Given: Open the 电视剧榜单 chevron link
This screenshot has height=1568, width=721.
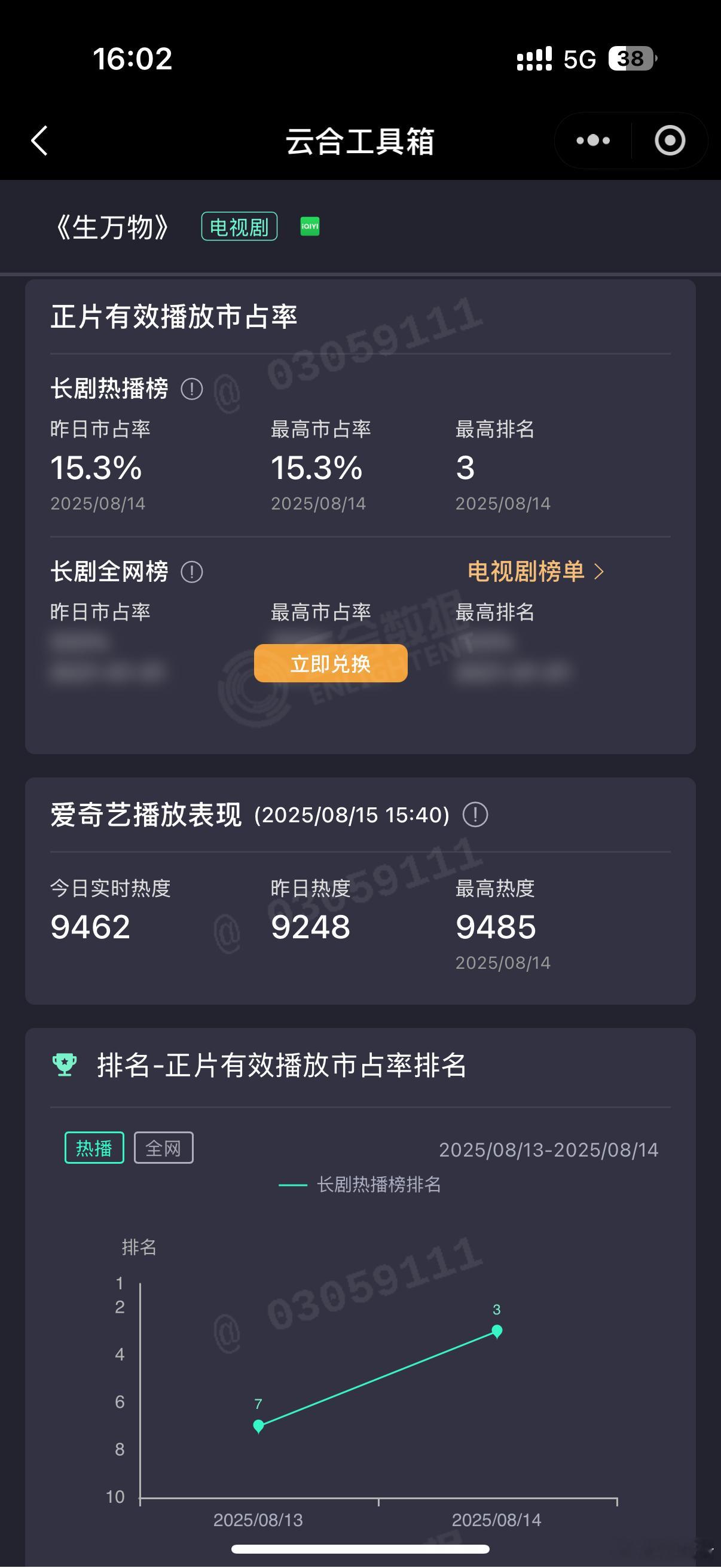Looking at the screenshot, I should point(536,571).
